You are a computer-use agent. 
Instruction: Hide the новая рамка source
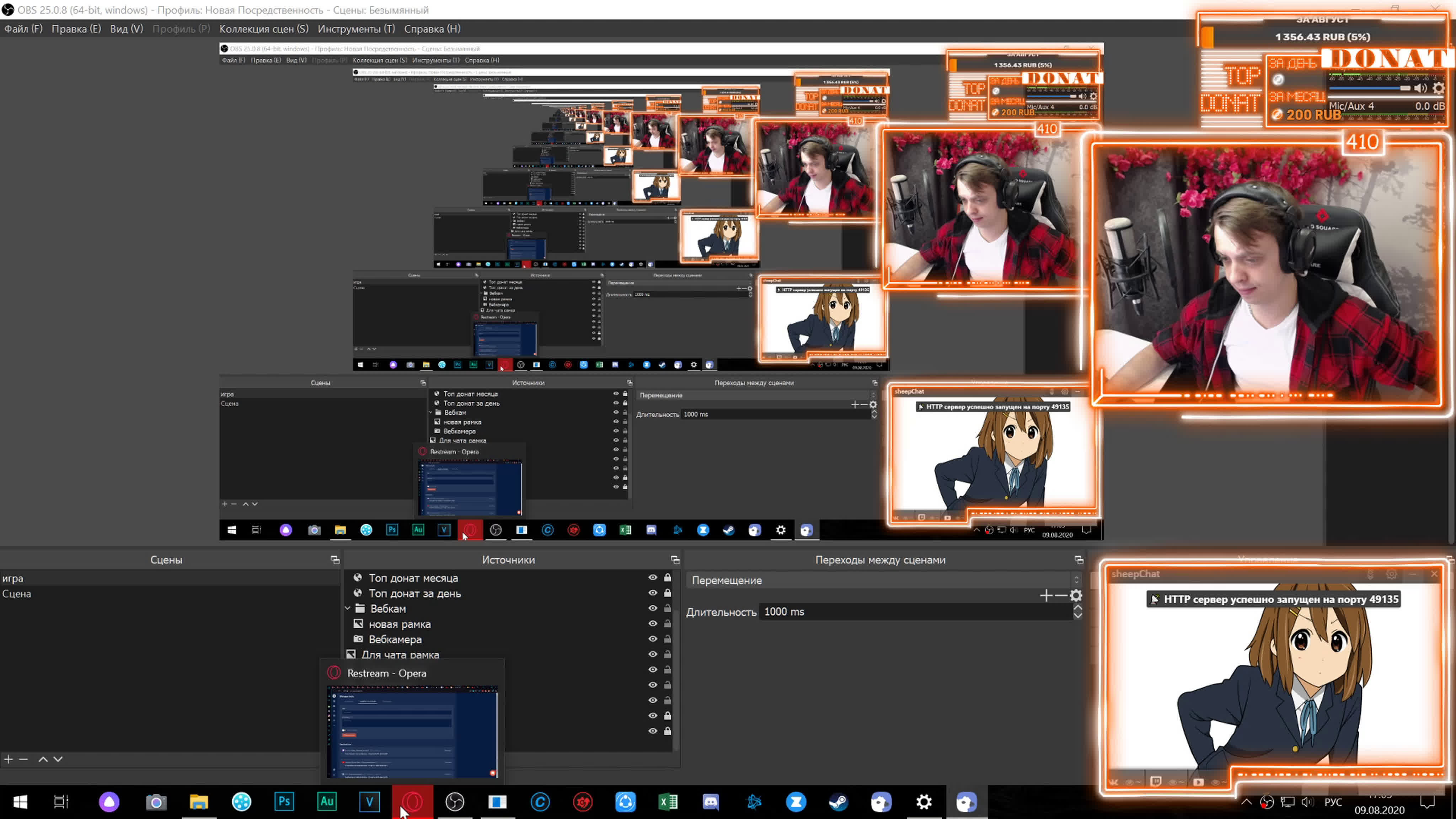coord(653,623)
